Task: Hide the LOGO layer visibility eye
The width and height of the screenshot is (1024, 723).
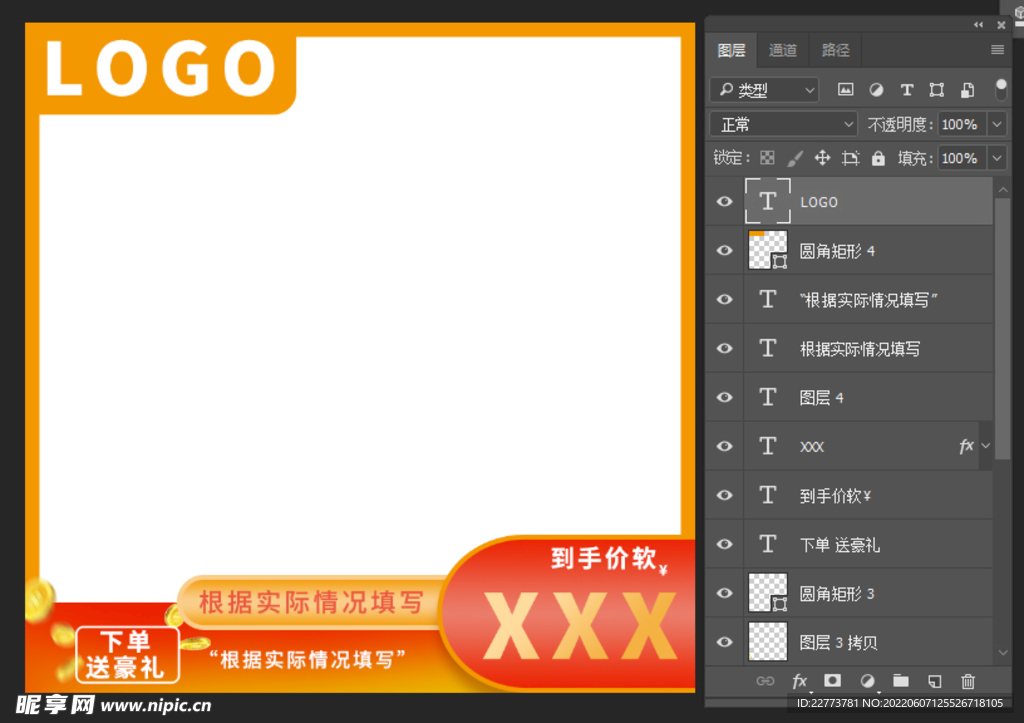Action: click(723, 201)
